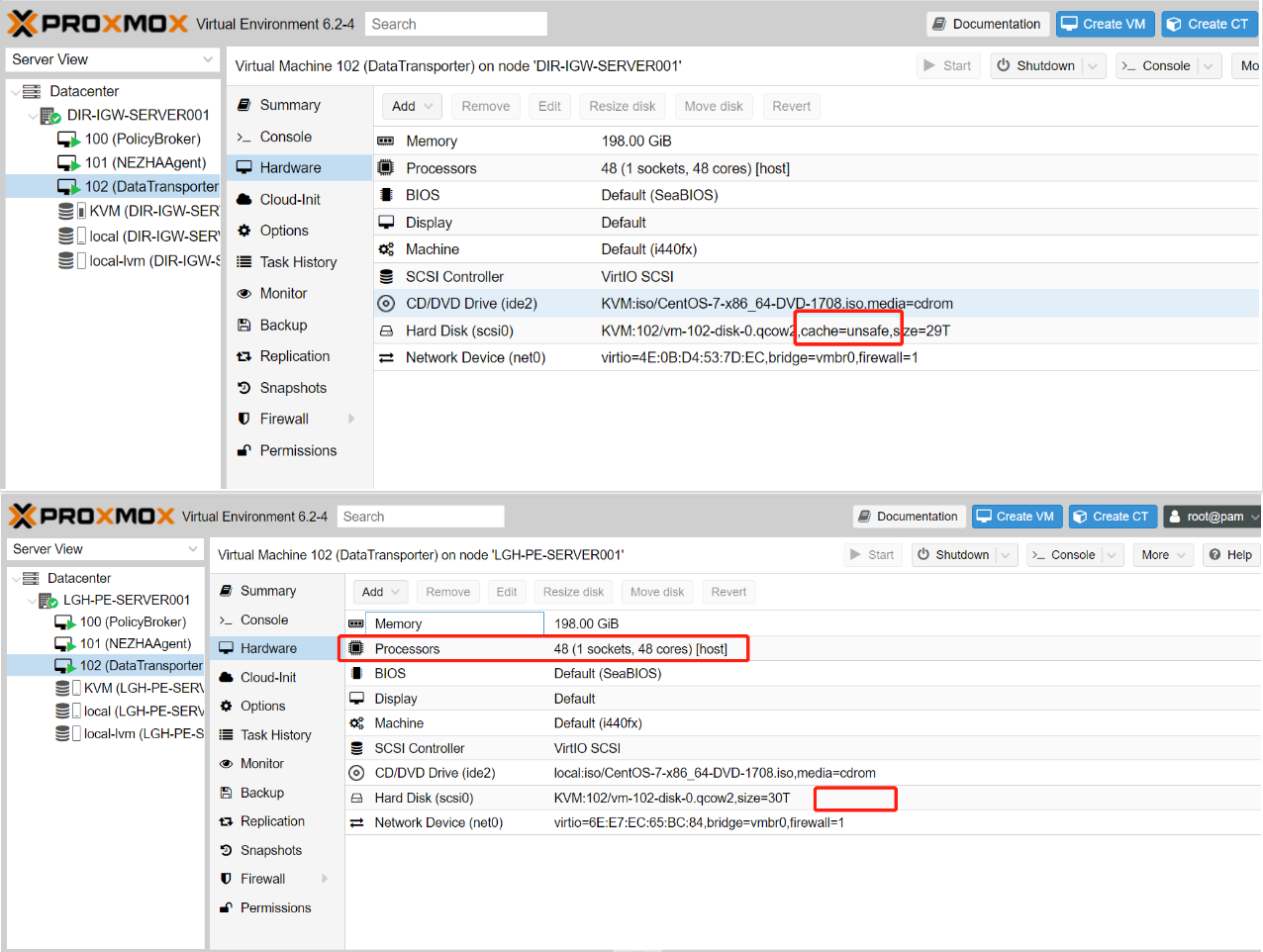1263x952 pixels.
Task: Select the Hard Disk row sized 30T
Action: pyautogui.click(x=671, y=798)
